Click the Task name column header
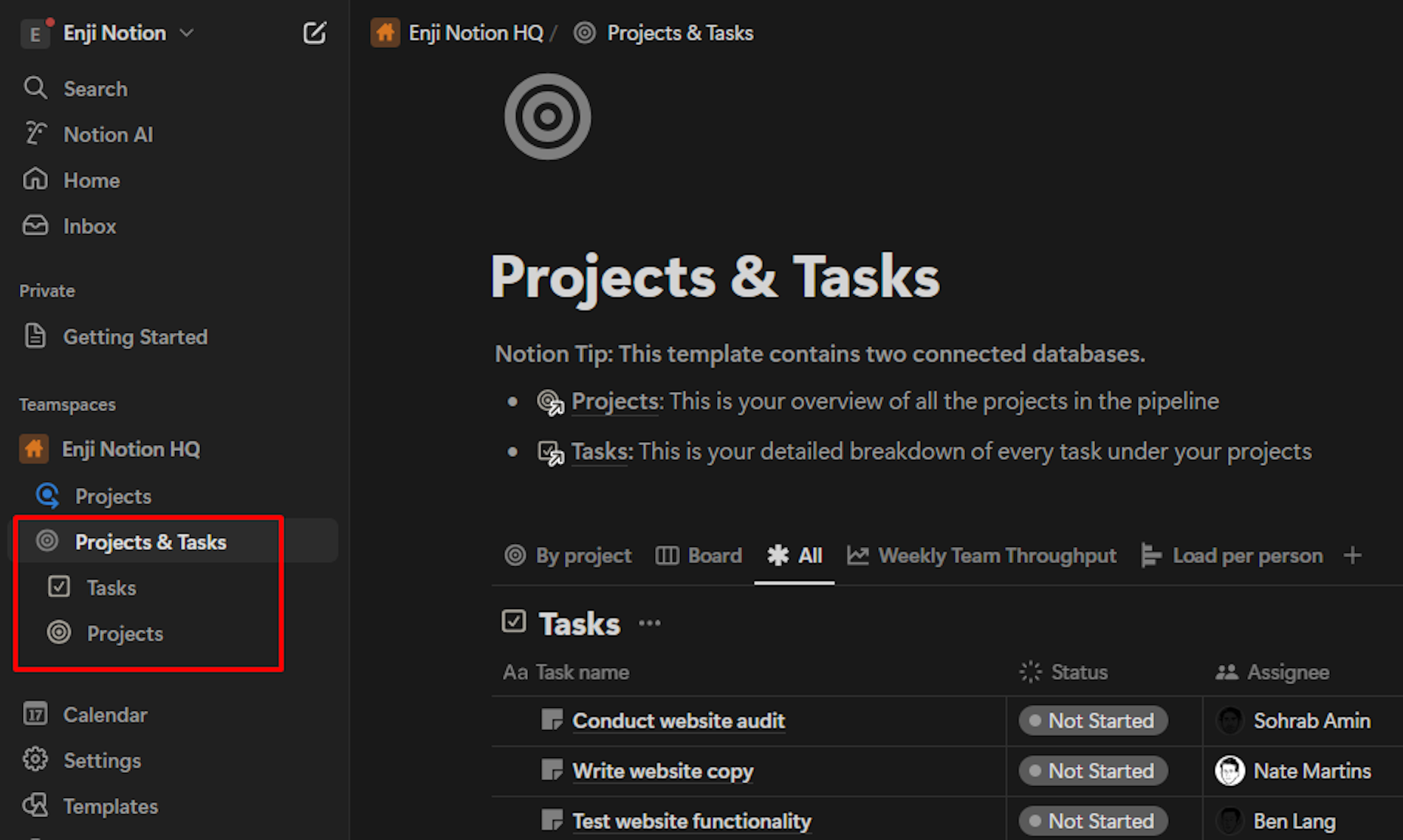This screenshot has width=1403, height=840. click(x=566, y=672)
